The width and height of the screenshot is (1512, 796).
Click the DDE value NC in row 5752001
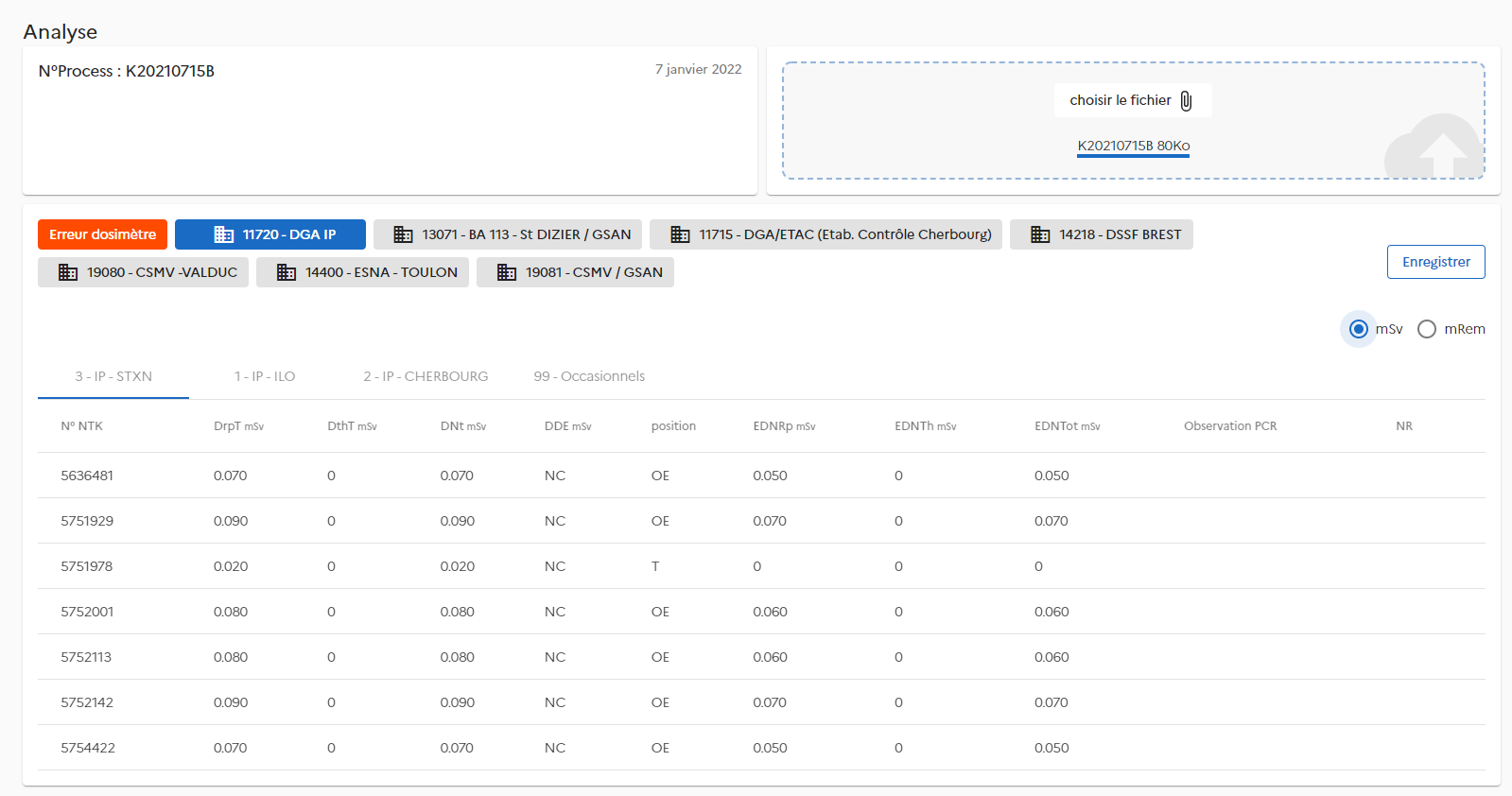555,612
